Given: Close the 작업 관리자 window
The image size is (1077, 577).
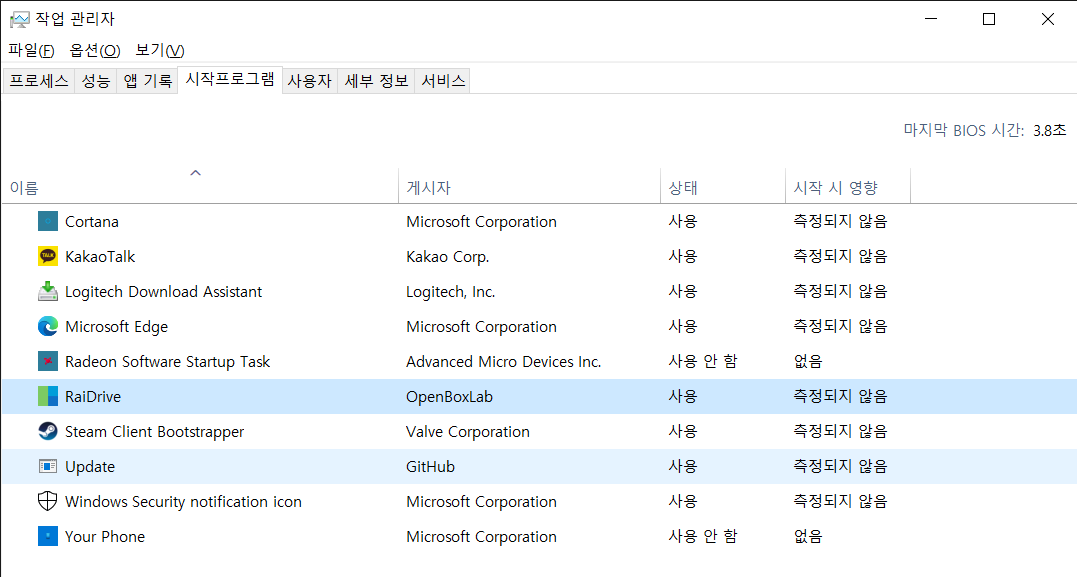Looking at the screenshot, I should coord(1047,19).
